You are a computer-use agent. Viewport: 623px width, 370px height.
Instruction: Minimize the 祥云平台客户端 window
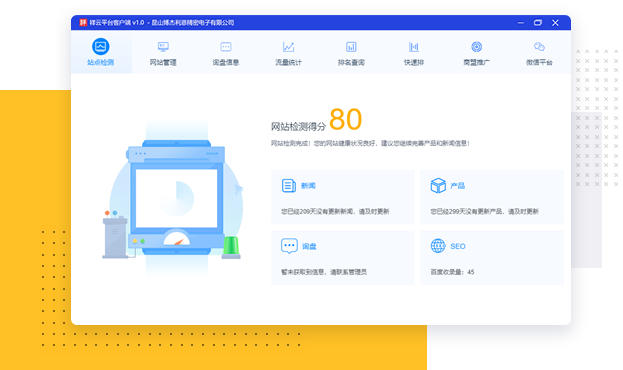tap(520, 23)
